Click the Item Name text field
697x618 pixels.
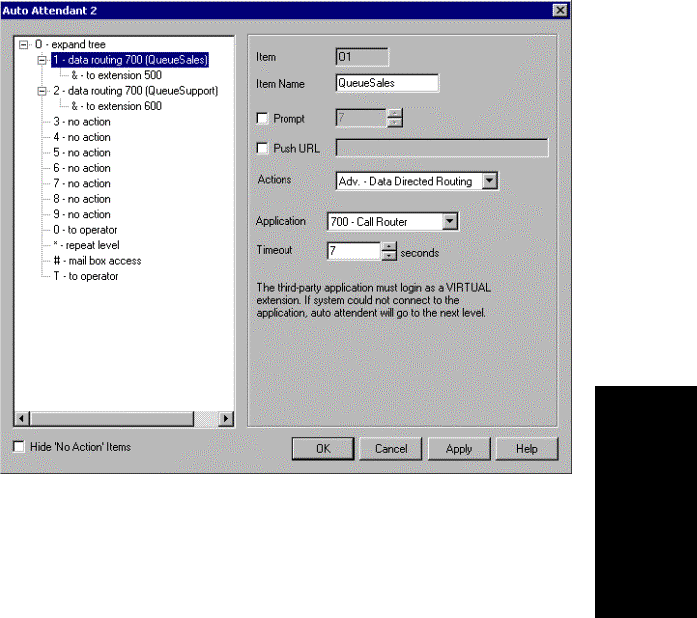[x=387, y=83]
